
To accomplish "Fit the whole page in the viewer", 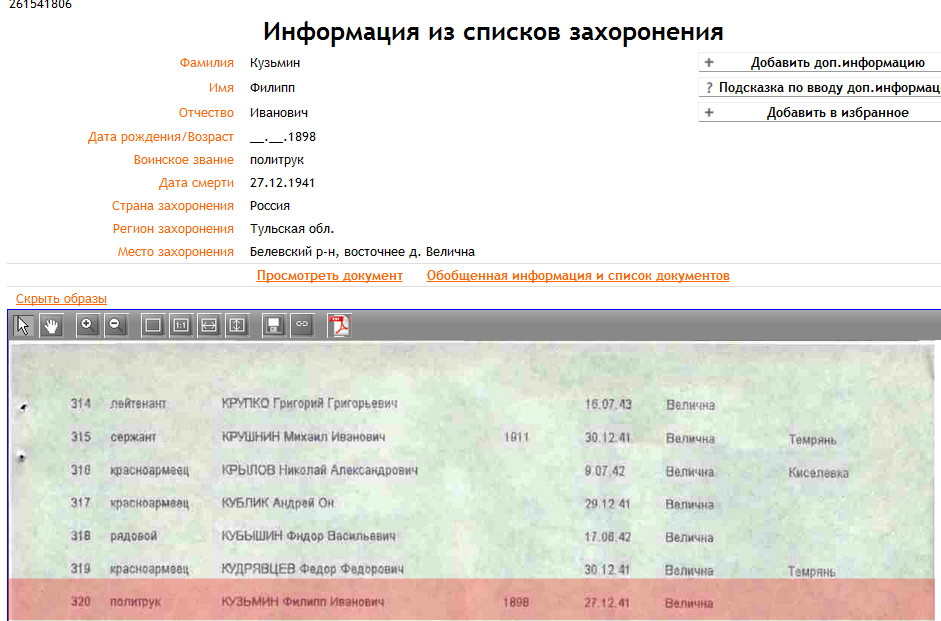I will click(x=153, y=325).
